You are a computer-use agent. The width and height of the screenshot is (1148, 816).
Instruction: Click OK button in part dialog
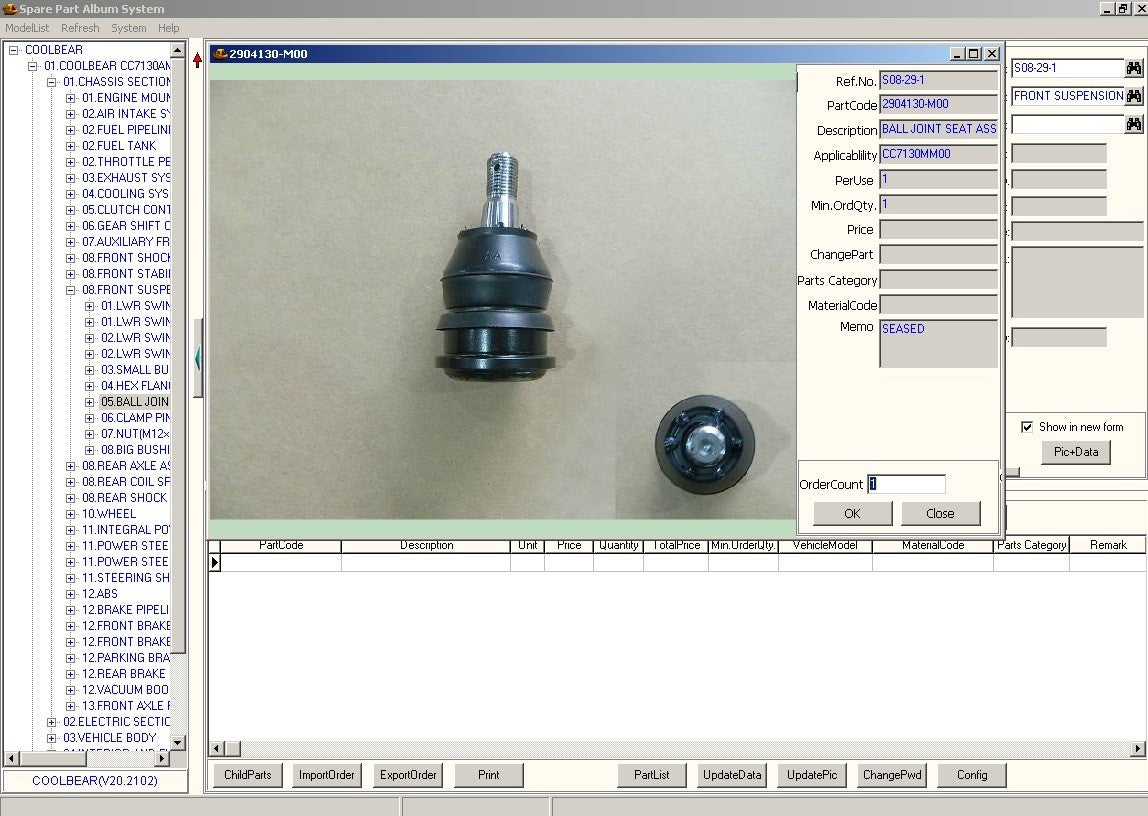[852, 513]
